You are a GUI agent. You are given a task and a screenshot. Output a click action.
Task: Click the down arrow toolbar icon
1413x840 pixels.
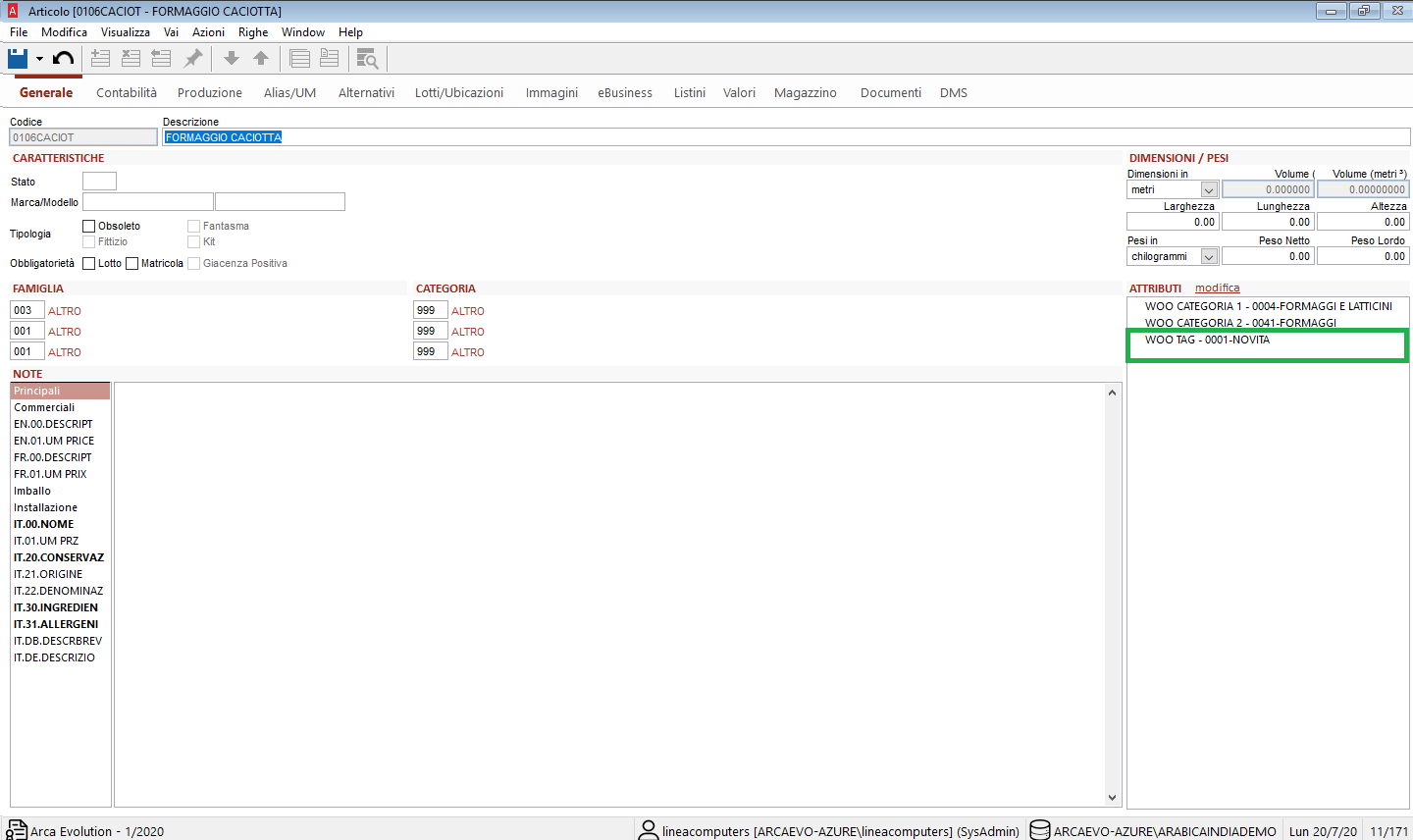tap(232, 59)
